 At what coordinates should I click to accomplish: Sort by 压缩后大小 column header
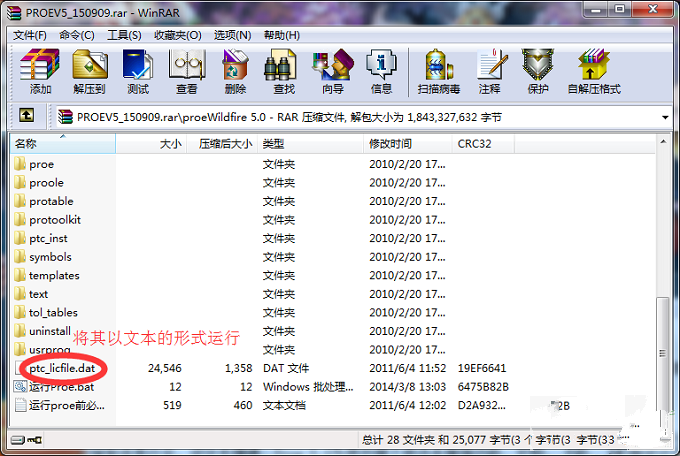click(222, 144)
